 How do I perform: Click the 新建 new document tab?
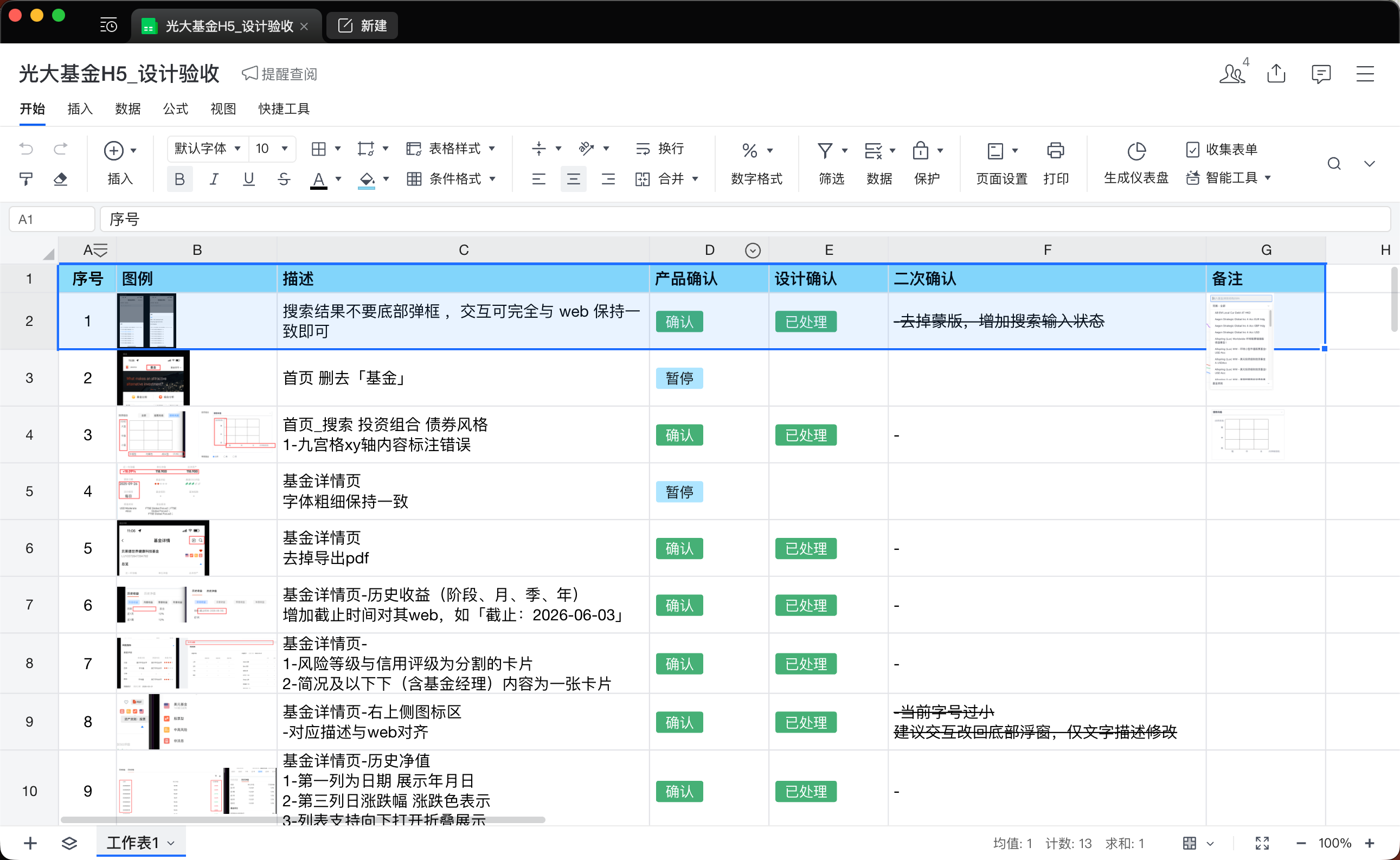point(363,25)
